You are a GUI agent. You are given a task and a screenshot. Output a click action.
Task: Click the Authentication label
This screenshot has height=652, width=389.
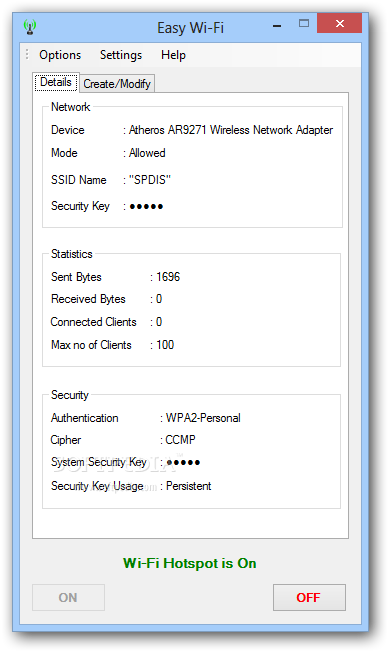click(x=85, y=418)
